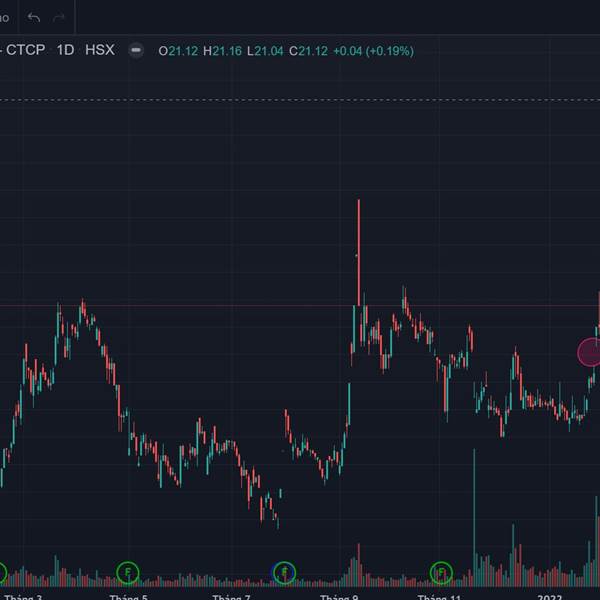Click the CTCP symbol title

pos(26,50)
